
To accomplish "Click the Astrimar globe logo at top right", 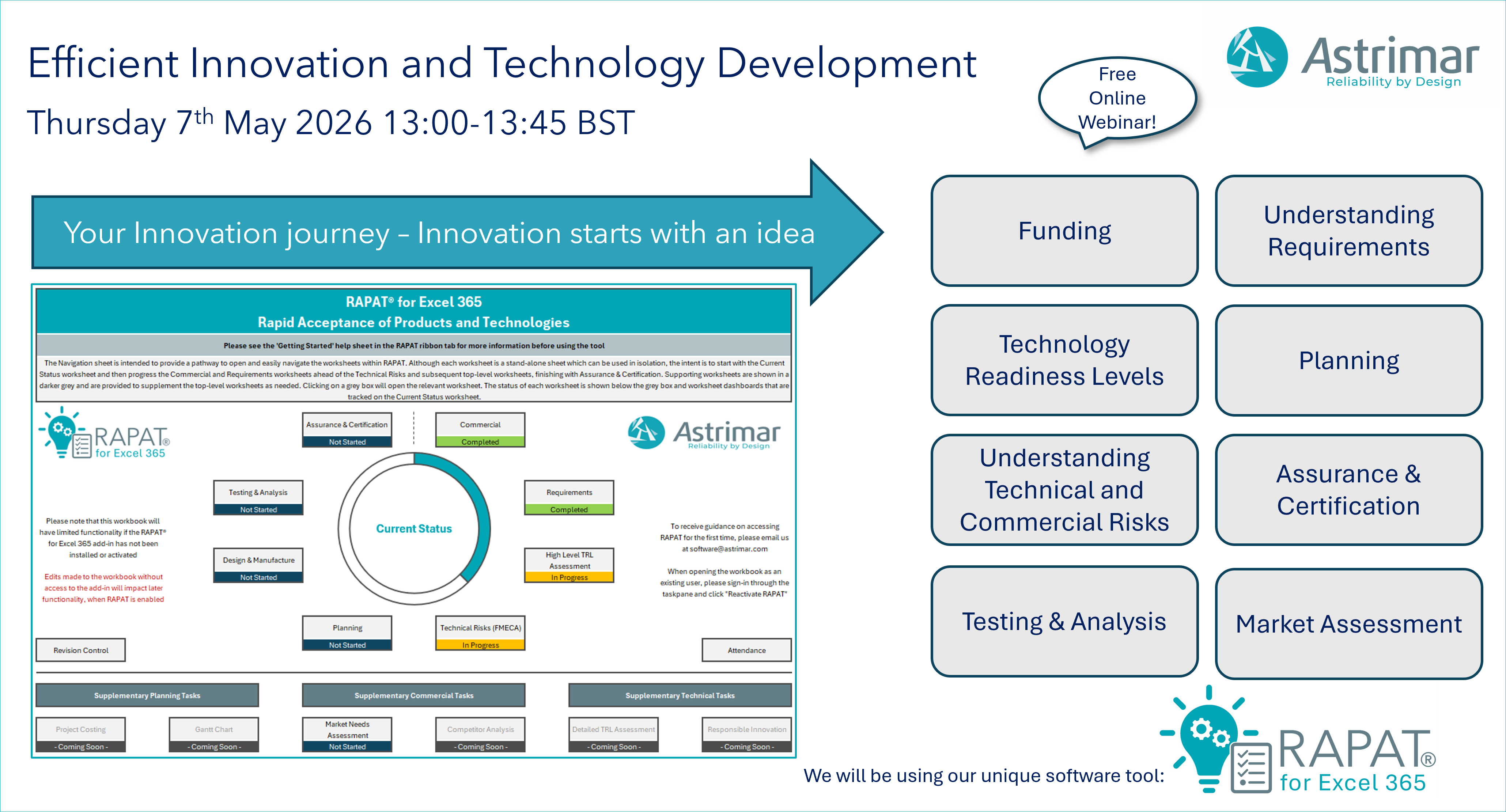I will click(x=1257, y=57).
